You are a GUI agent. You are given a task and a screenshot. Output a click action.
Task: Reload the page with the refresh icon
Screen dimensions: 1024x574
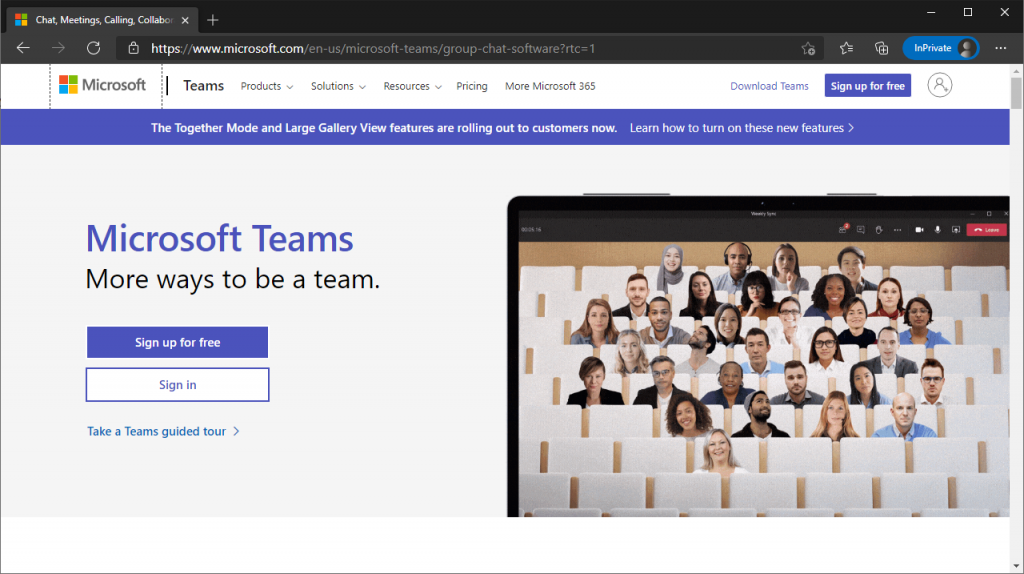point(93,48)
